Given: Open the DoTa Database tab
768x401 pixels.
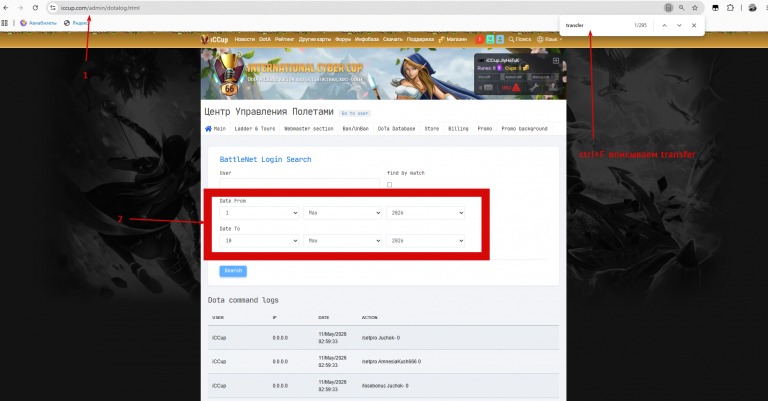Looking at the screenshot, I should (396, 129).
